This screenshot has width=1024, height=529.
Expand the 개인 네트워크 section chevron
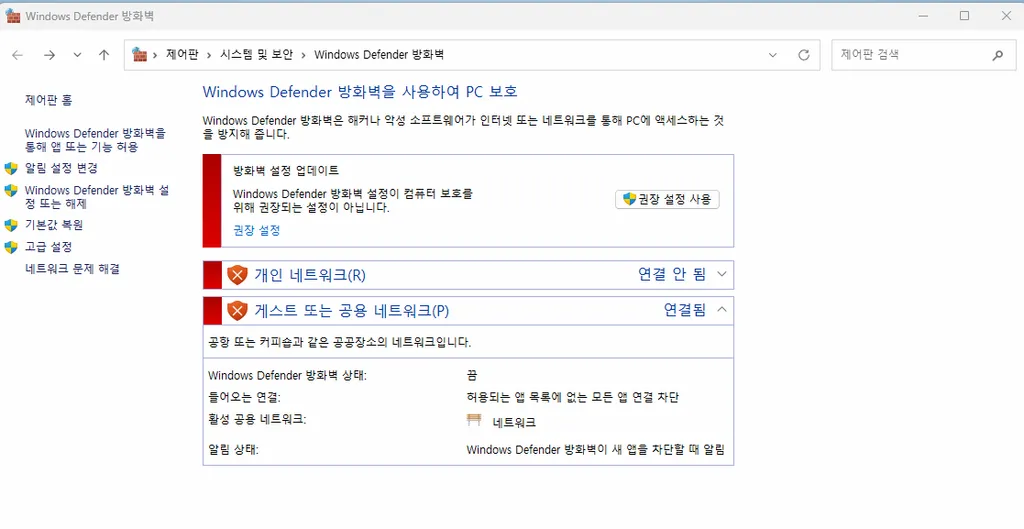pos(722,274)
